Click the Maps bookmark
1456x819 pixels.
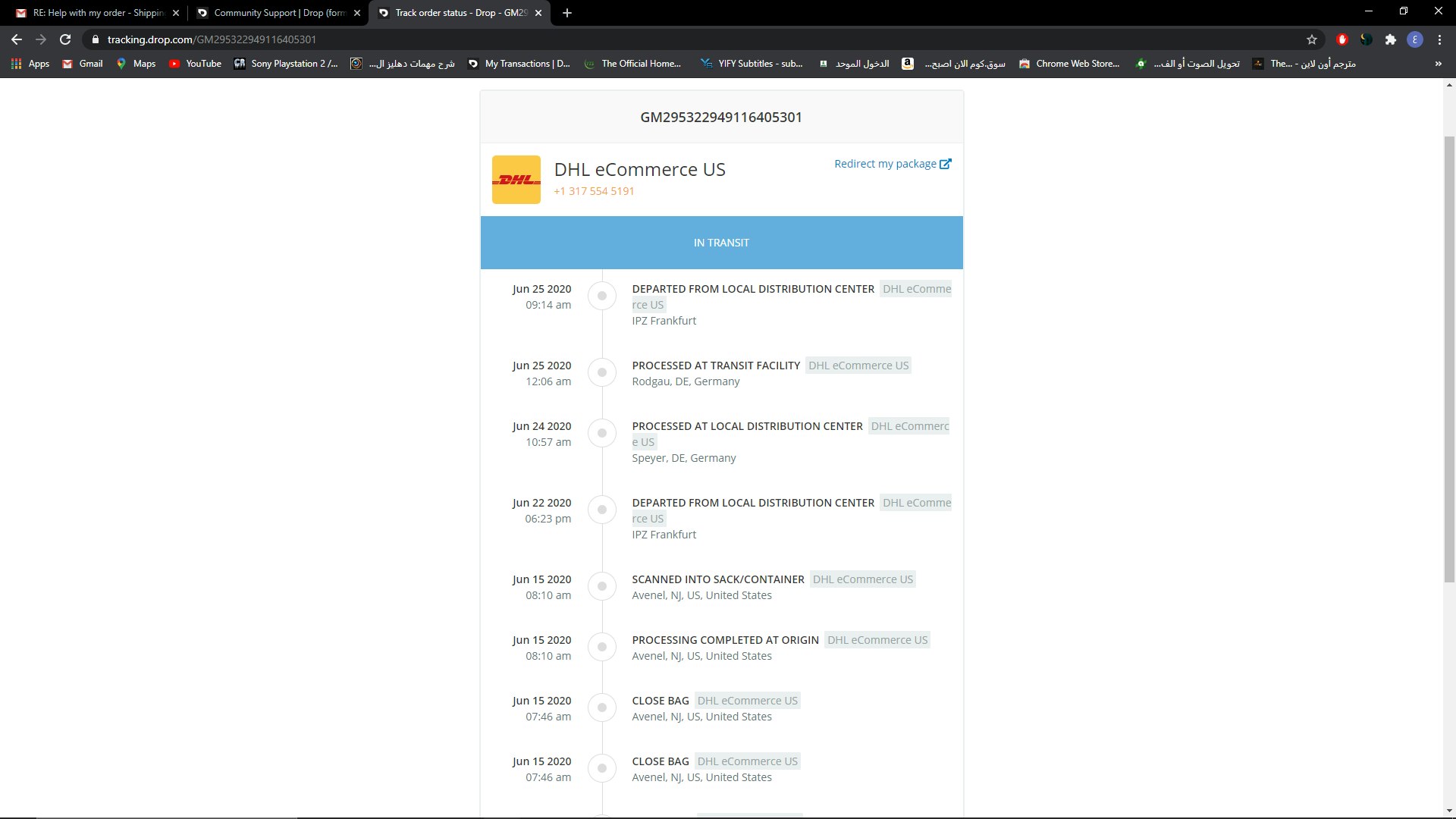[x=136, y=64]
